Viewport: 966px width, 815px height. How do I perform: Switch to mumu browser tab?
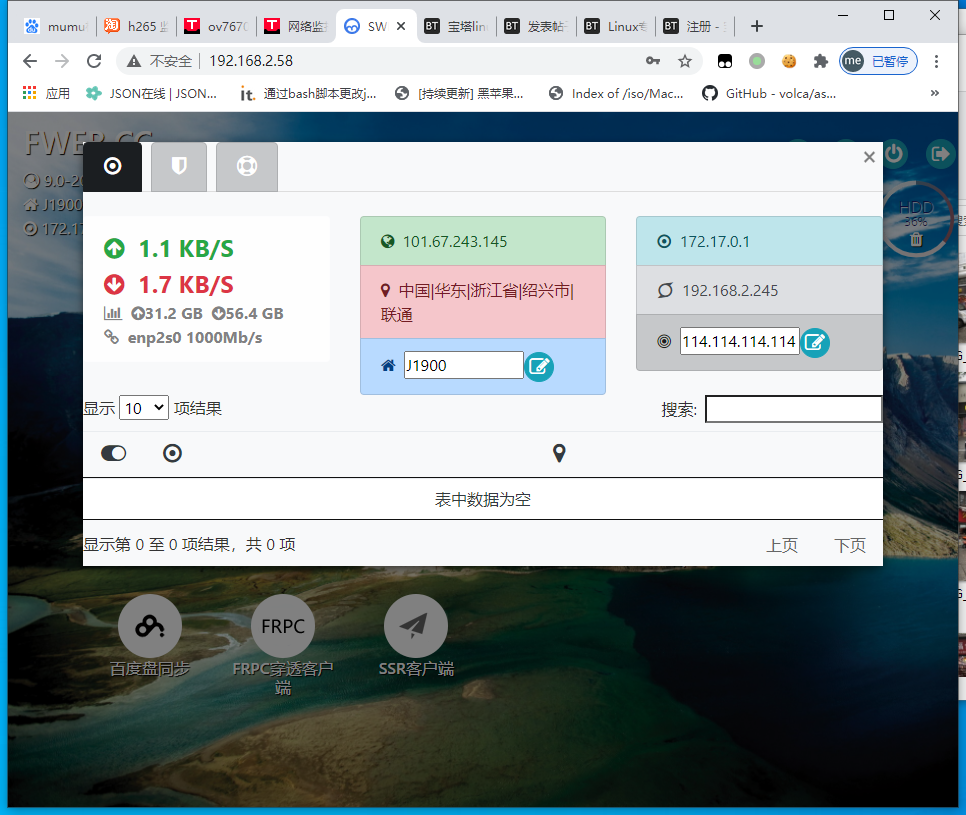click(55, 26)
